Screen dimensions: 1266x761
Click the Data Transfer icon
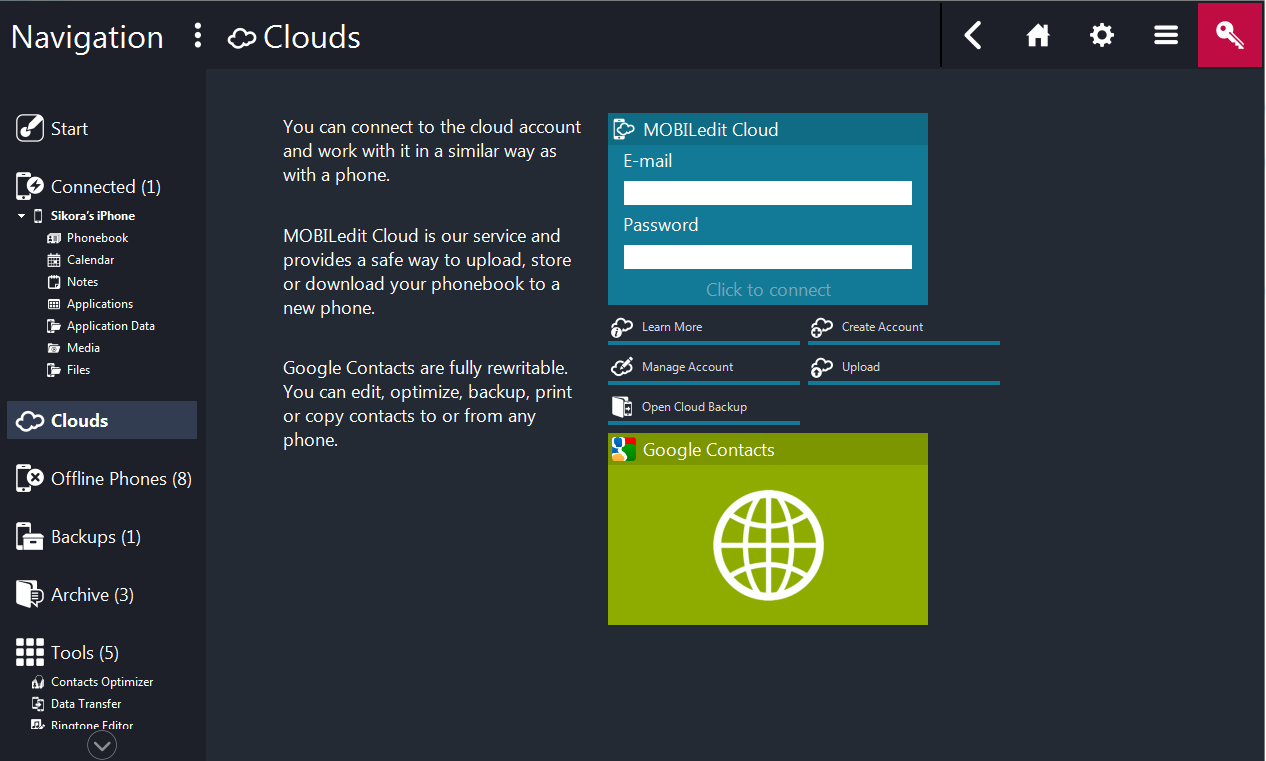coord(38,704)
